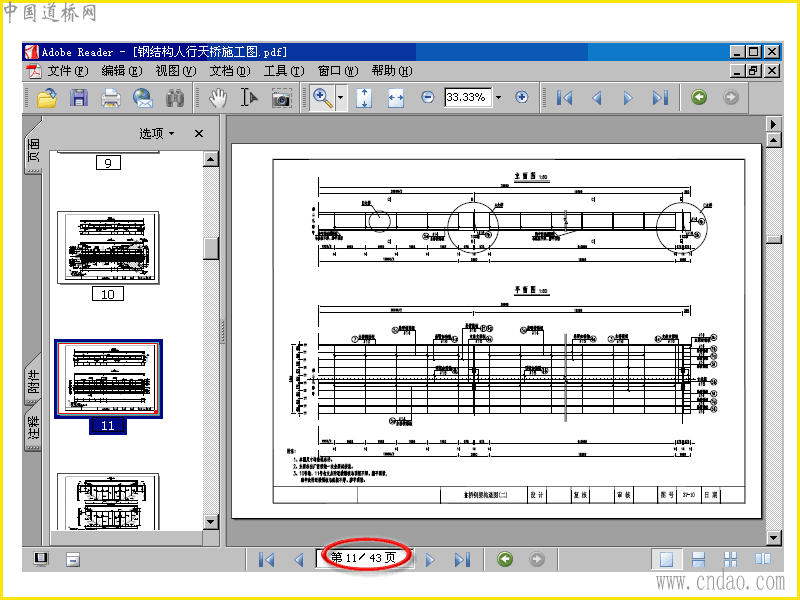Pick the Snapshot camera tool
Viewport: 800px width, 600px height.
click(x=282, y=98)
